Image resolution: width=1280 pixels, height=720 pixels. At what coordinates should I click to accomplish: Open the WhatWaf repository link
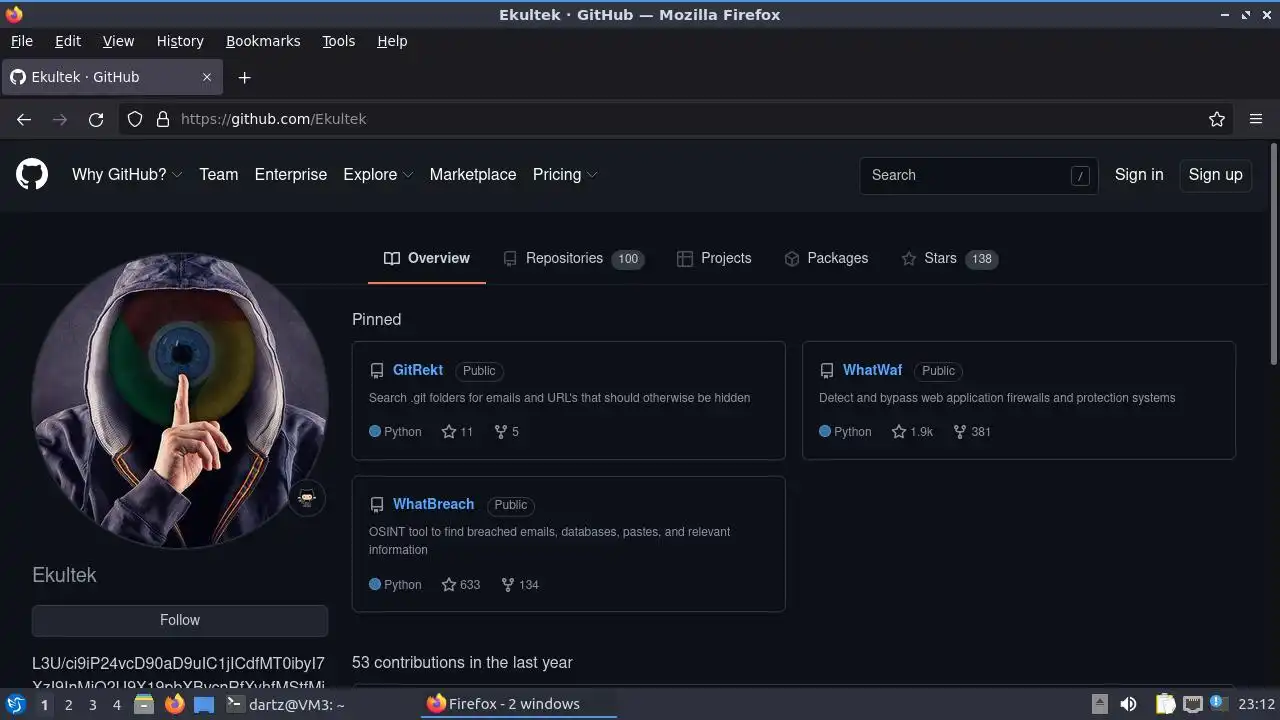[x=872, y=370]
